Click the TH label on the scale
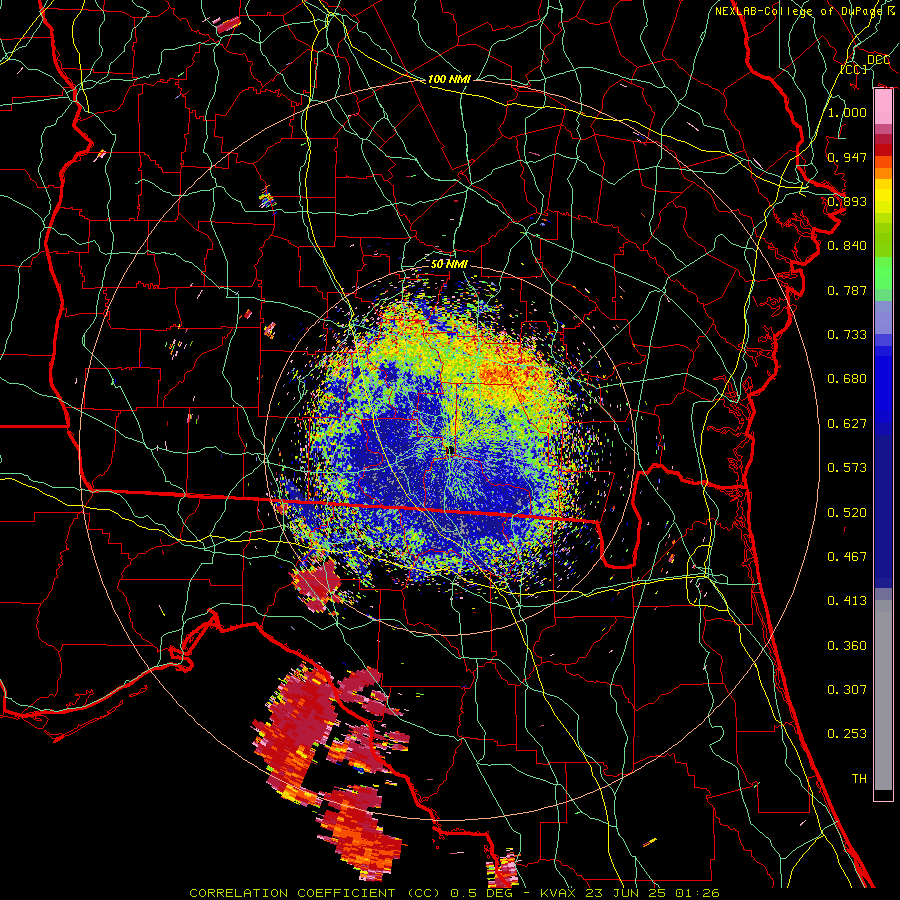900x900 pixels. (x=859, y=778)
